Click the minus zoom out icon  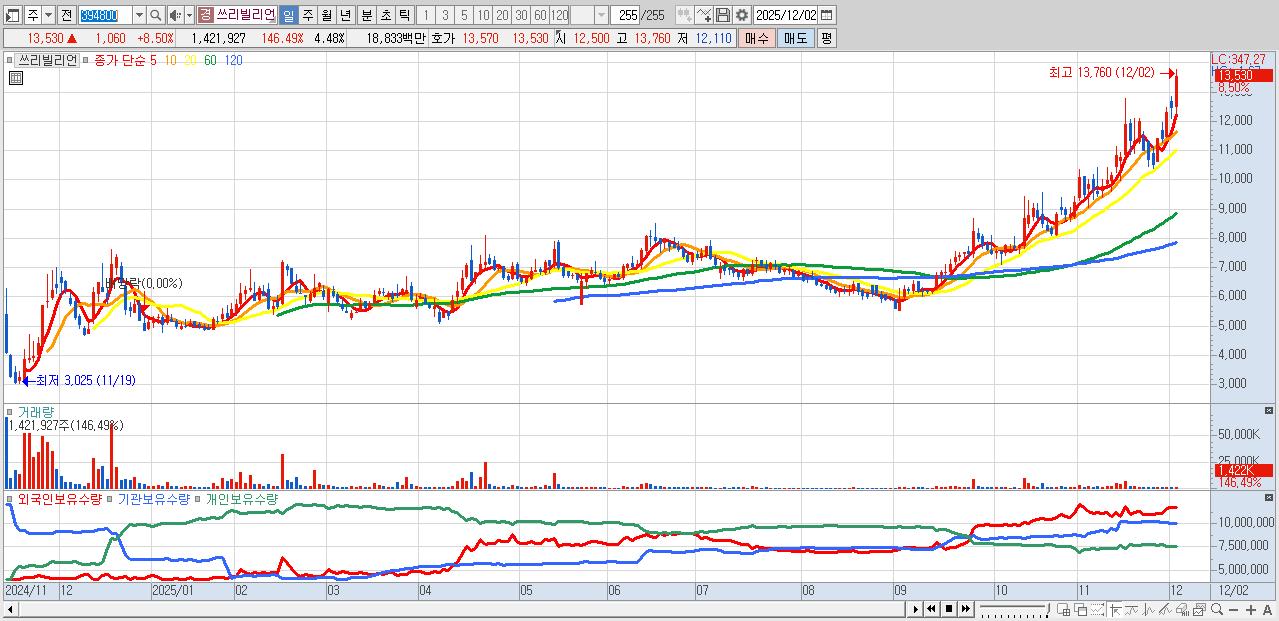1233,609
